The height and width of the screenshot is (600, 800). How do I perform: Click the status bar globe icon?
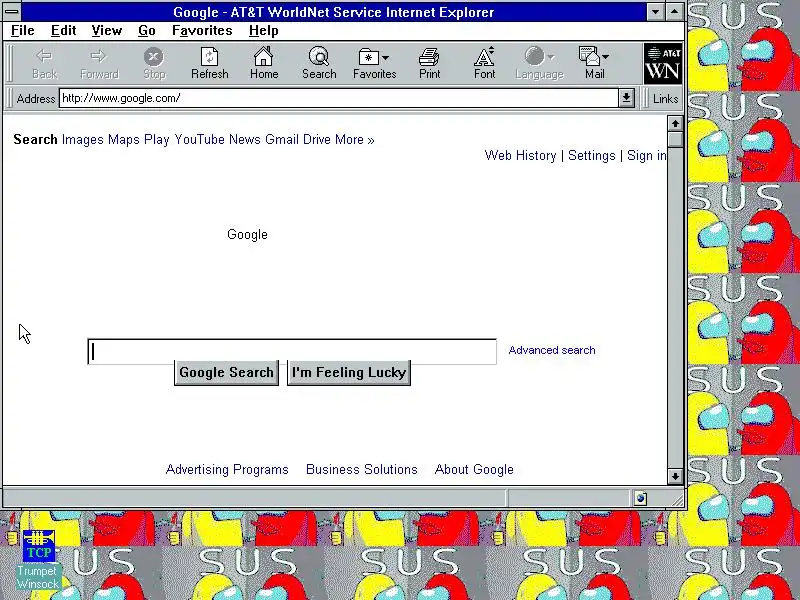pyautogui.click(x=640, y=498)
